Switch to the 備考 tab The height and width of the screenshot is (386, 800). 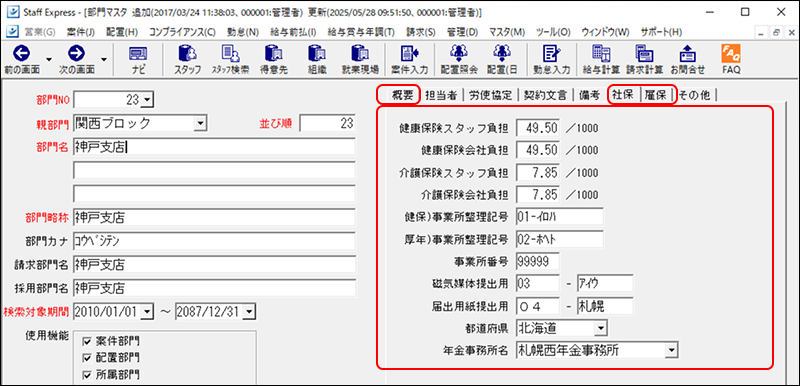pyautogui.click(x=589, y=95)
